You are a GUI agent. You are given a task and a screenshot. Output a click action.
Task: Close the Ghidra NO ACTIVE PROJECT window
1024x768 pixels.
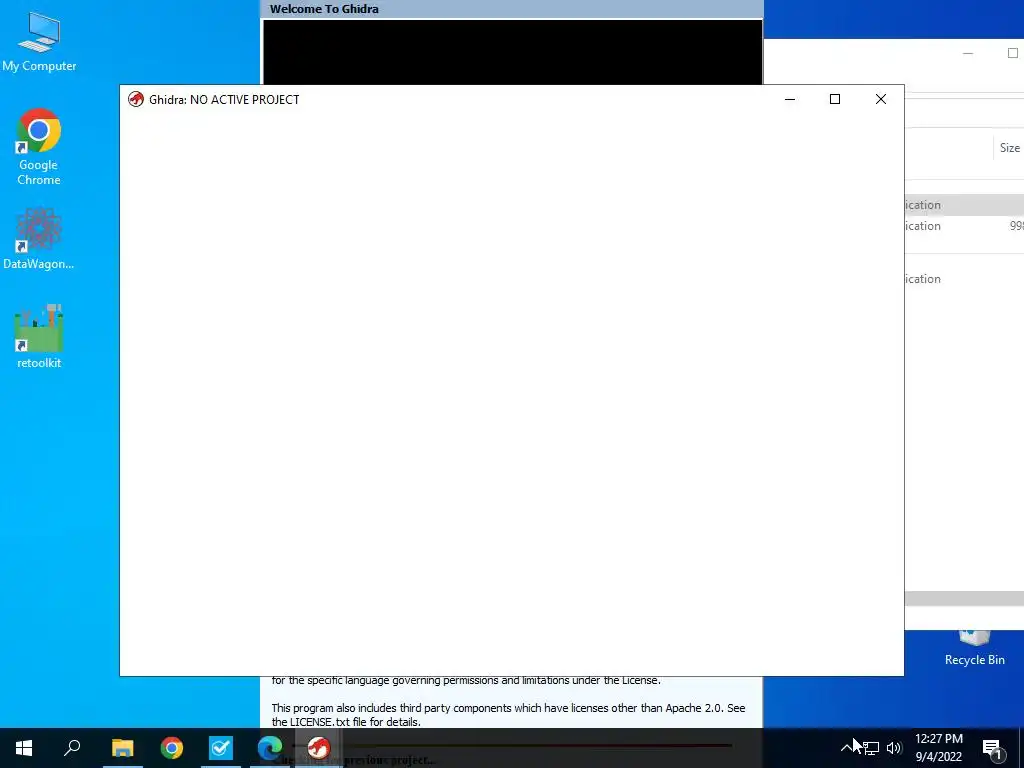click(x=881, y=99)
